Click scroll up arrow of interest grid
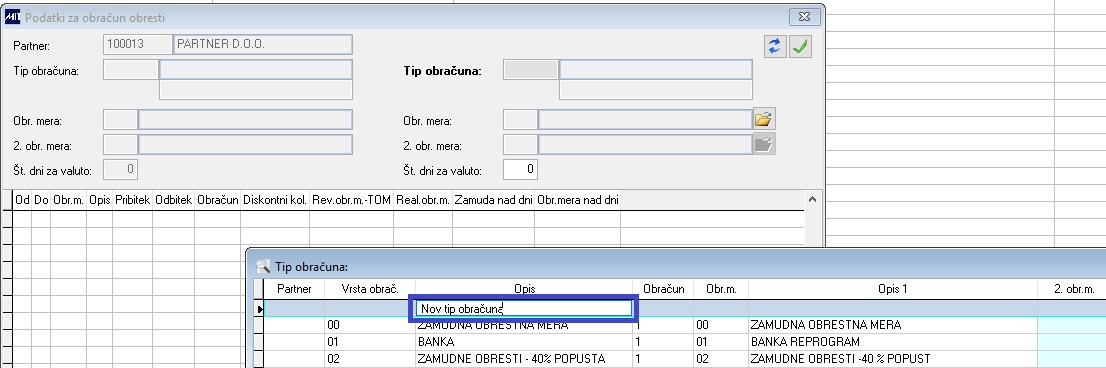The height and width of the screenshot is (368, 1106). (x=812, y=200)
